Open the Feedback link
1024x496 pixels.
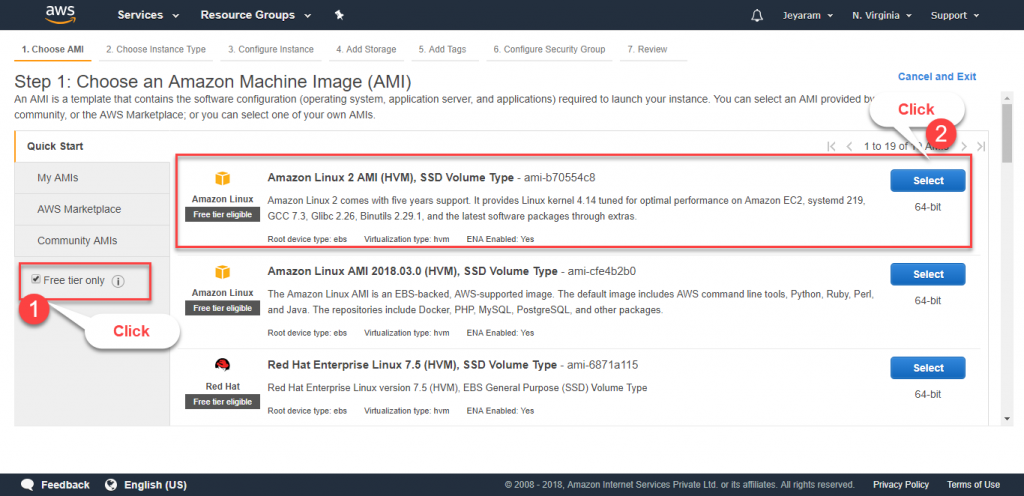(65, 485)
